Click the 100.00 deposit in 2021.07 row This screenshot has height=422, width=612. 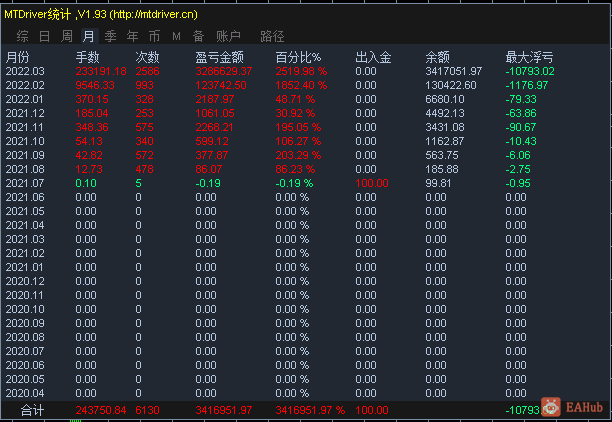pos(372,183)
